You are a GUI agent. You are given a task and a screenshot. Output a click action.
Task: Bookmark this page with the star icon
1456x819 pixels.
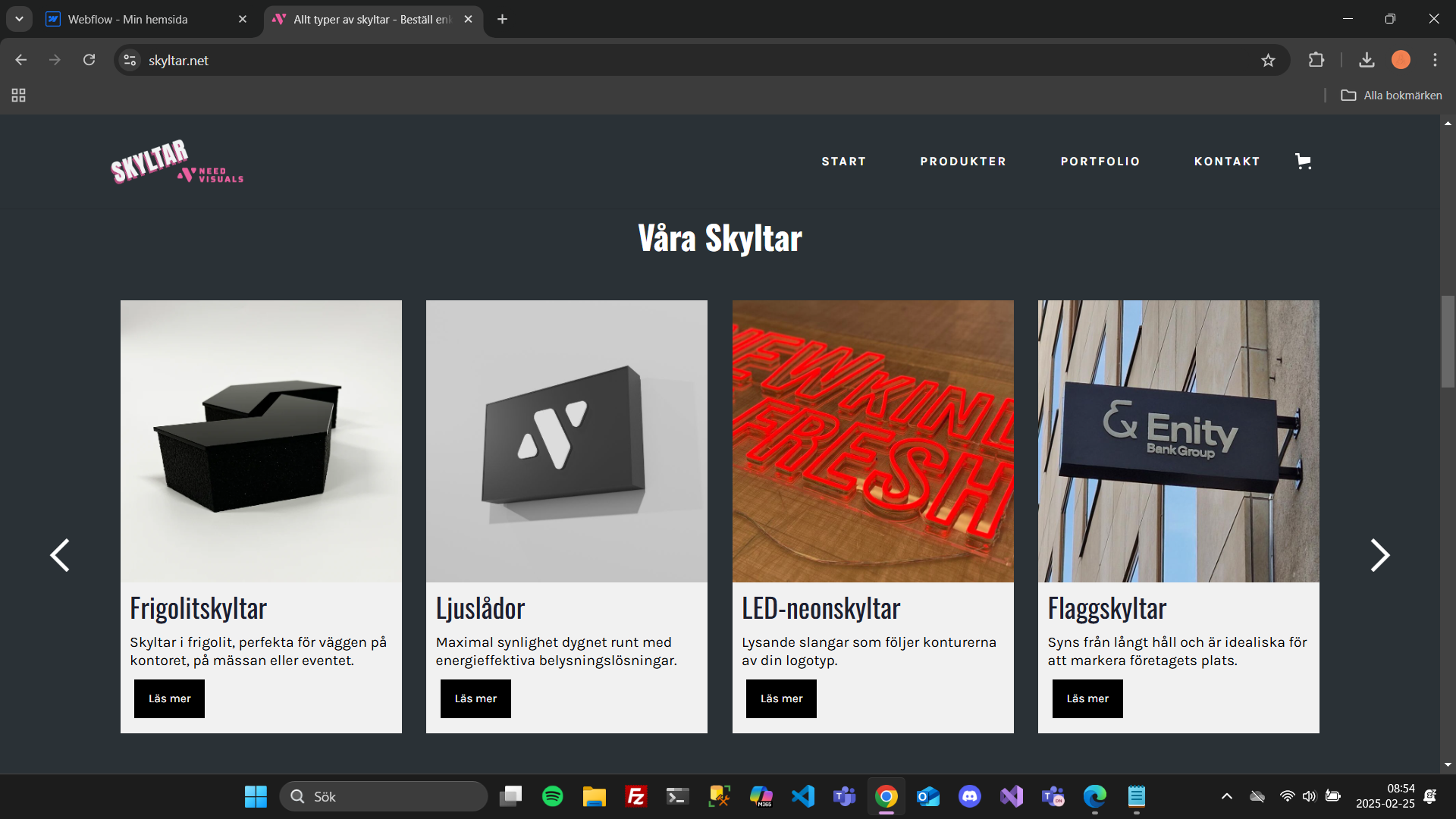tap(1268, 60)
